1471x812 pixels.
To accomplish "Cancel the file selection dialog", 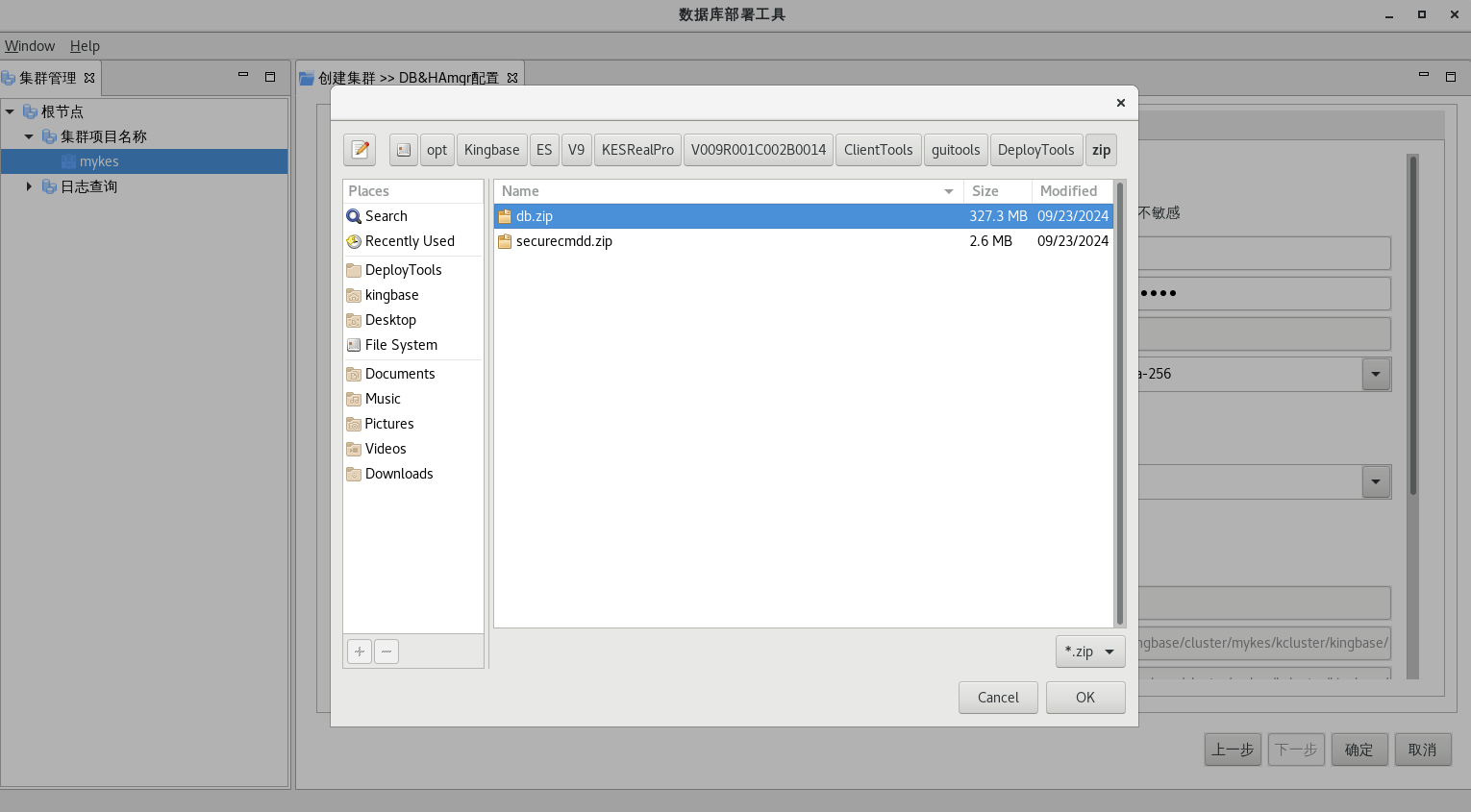I will 997,698.
